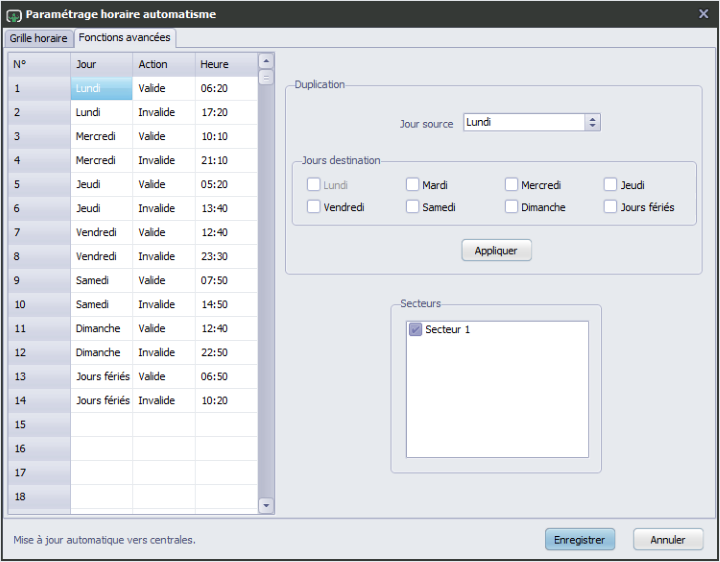Select Mercredi in row 3

(x=101, y=136)
